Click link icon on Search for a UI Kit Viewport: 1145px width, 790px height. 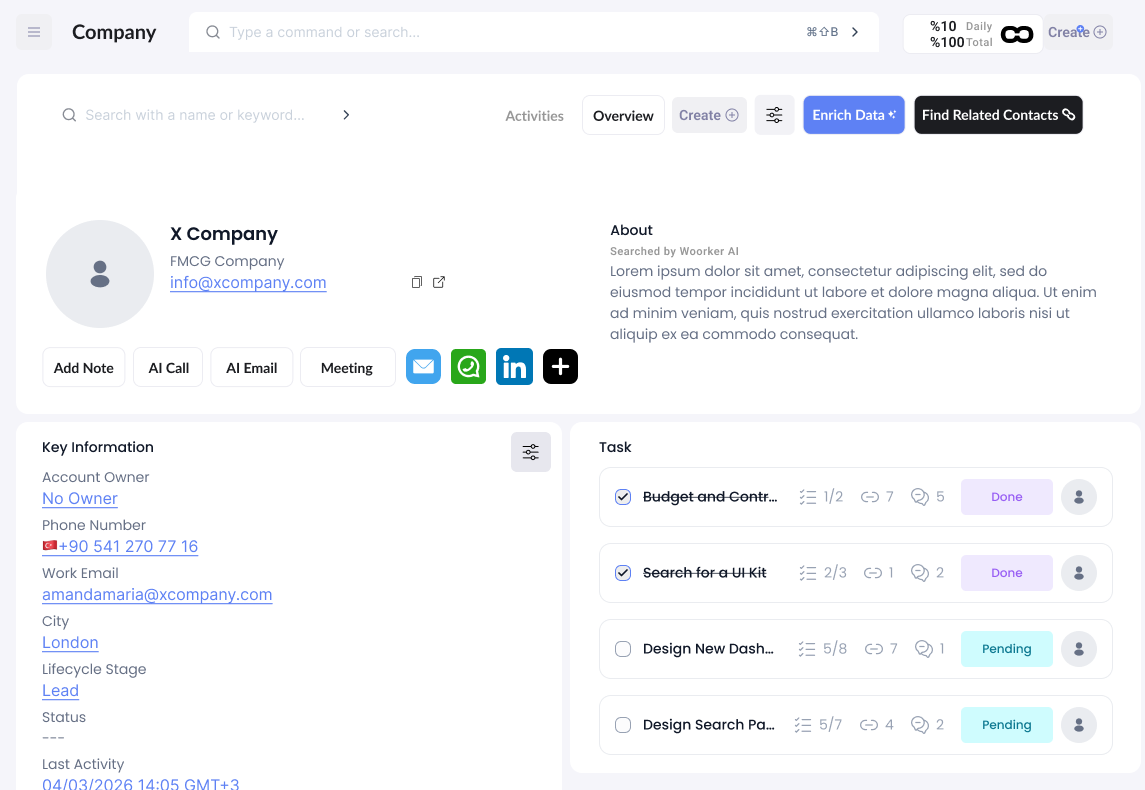873,573
